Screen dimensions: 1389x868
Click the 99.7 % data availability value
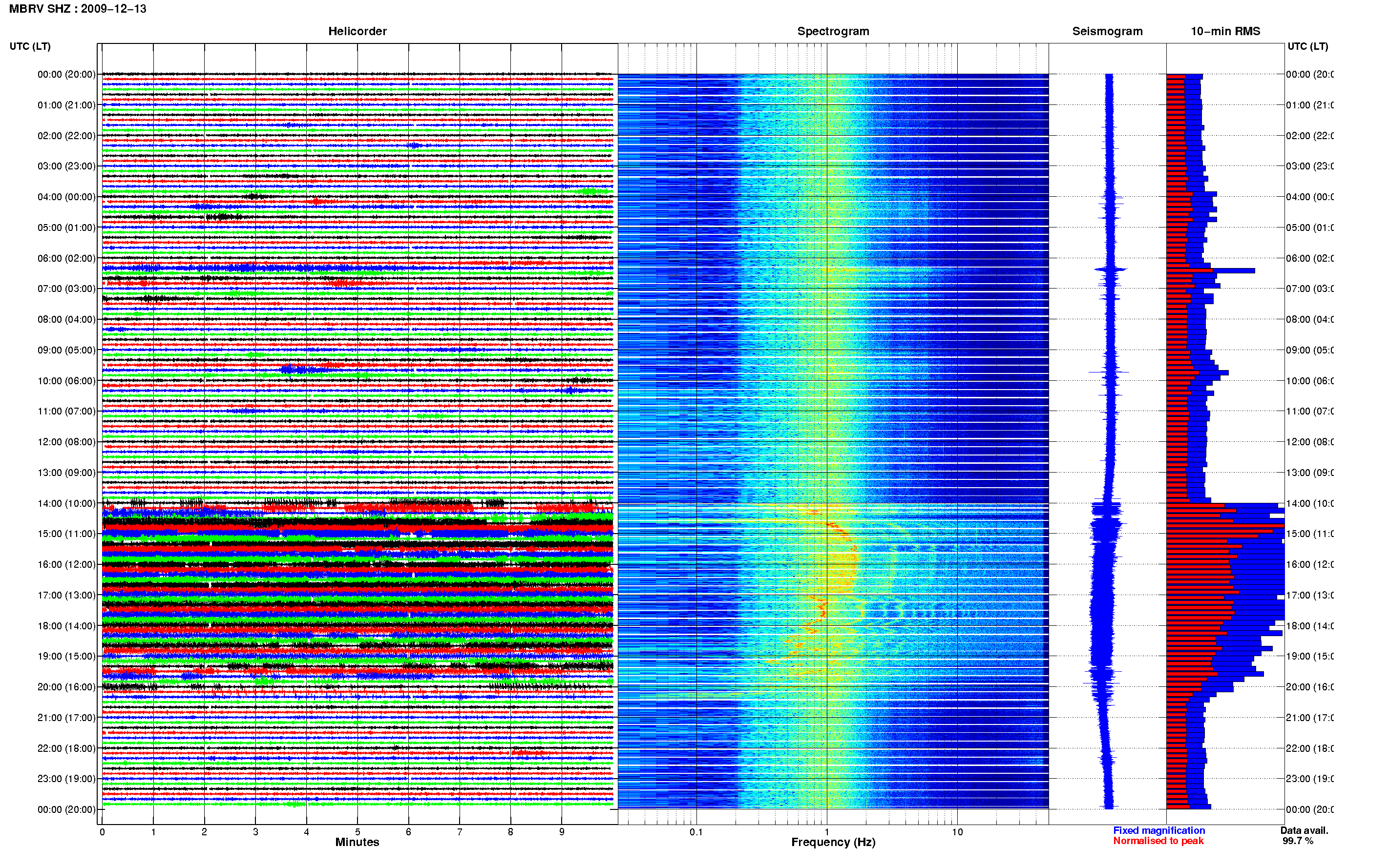(1298, 841)
